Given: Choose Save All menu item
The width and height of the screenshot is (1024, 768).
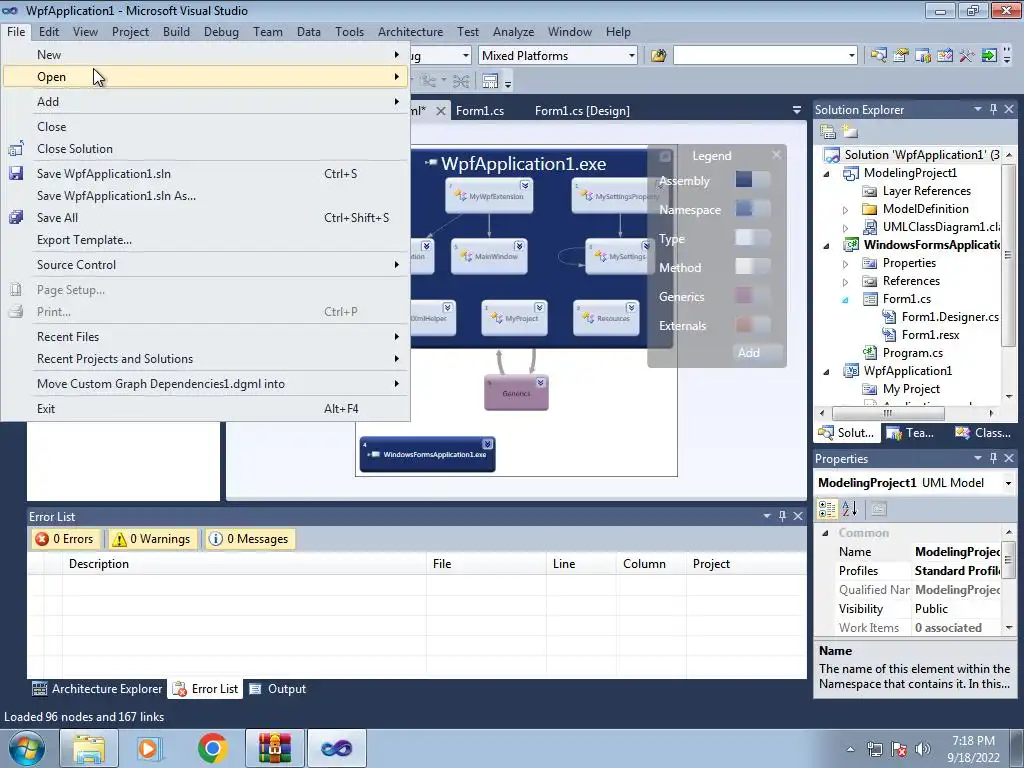Looking at the screenshot, I should click(x=206, y=218).
